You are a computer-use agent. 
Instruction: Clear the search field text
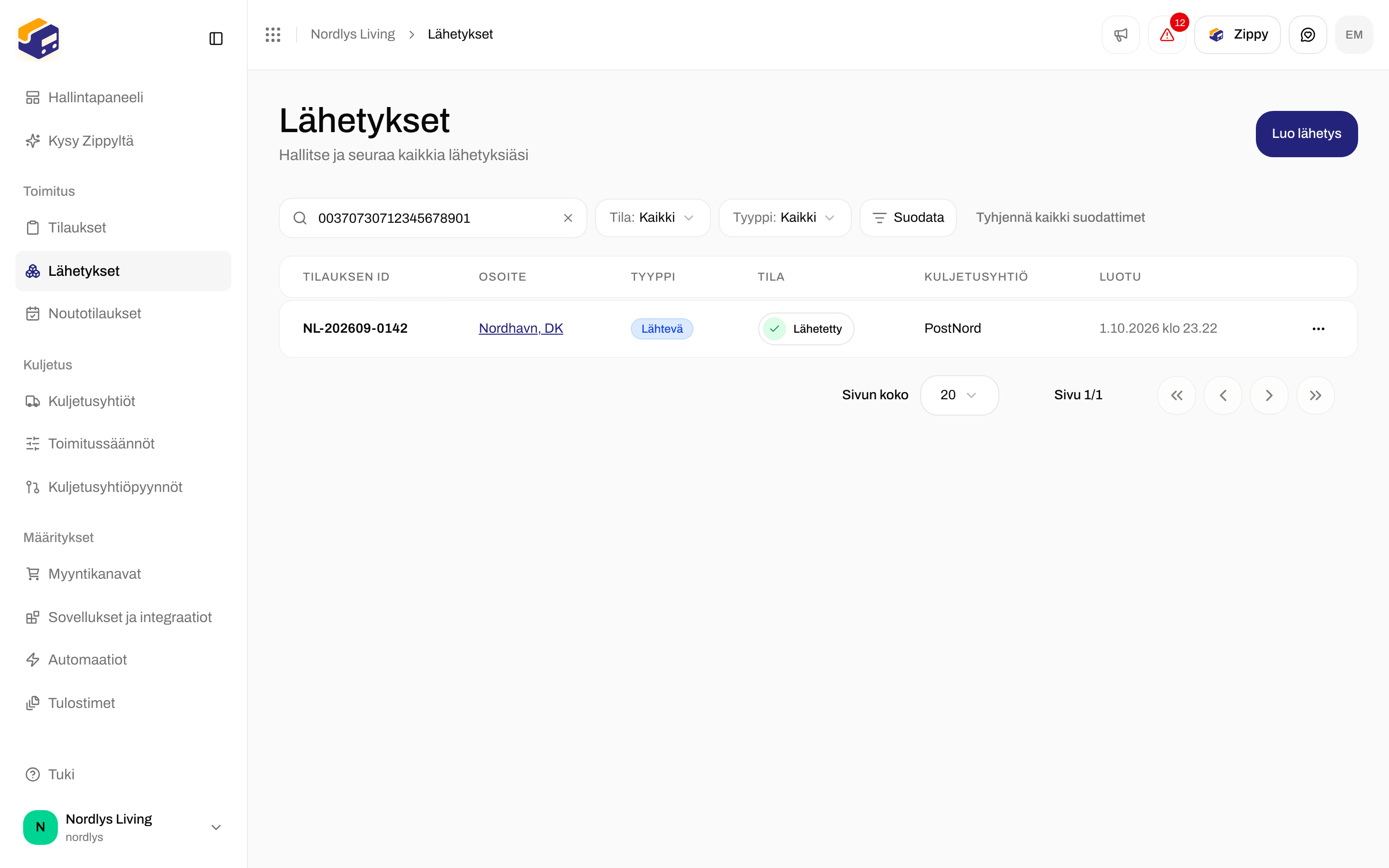coord(568,218)
